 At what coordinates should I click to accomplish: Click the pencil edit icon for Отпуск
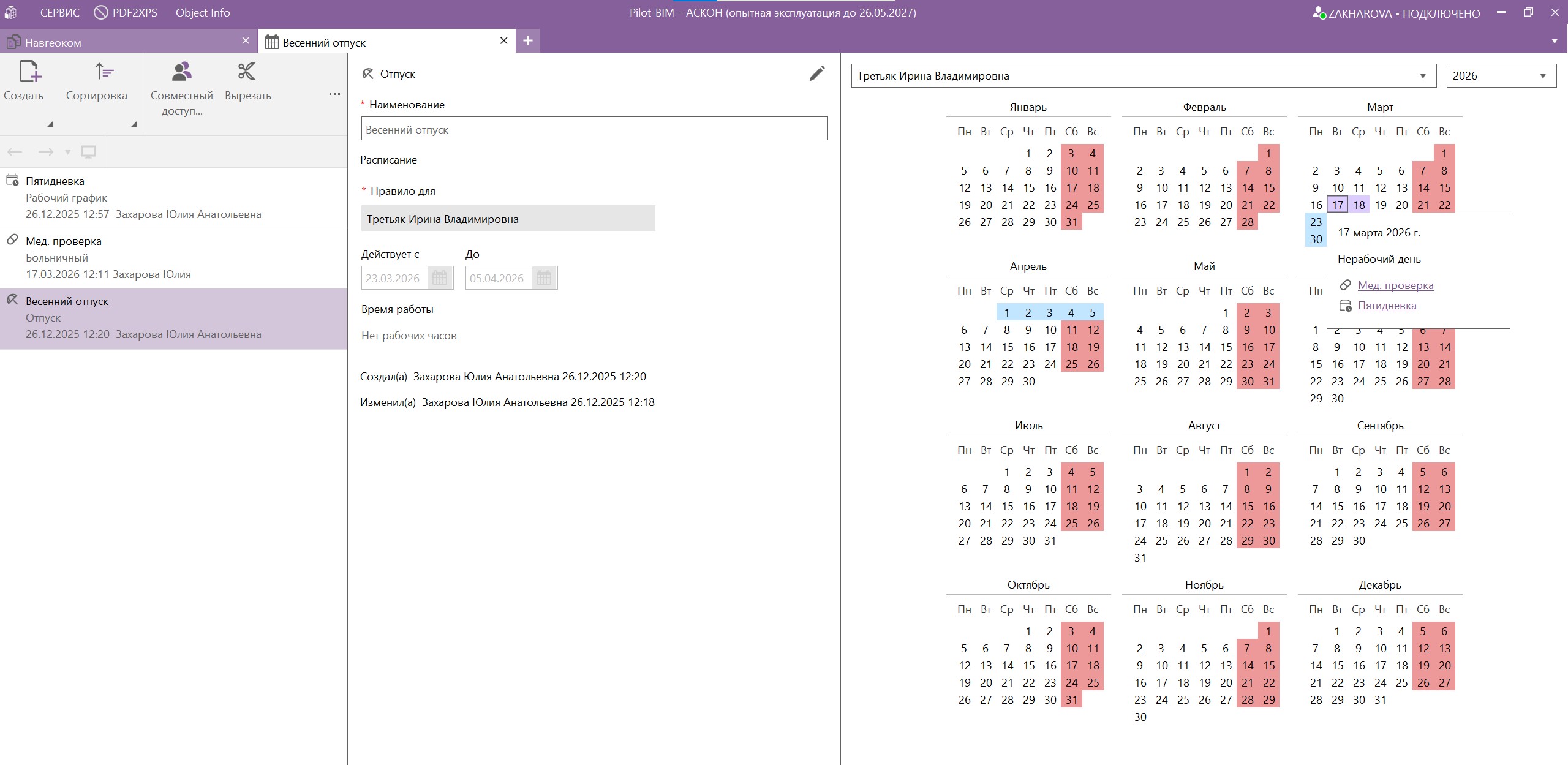pyautogui.click(x=816, y=74)
